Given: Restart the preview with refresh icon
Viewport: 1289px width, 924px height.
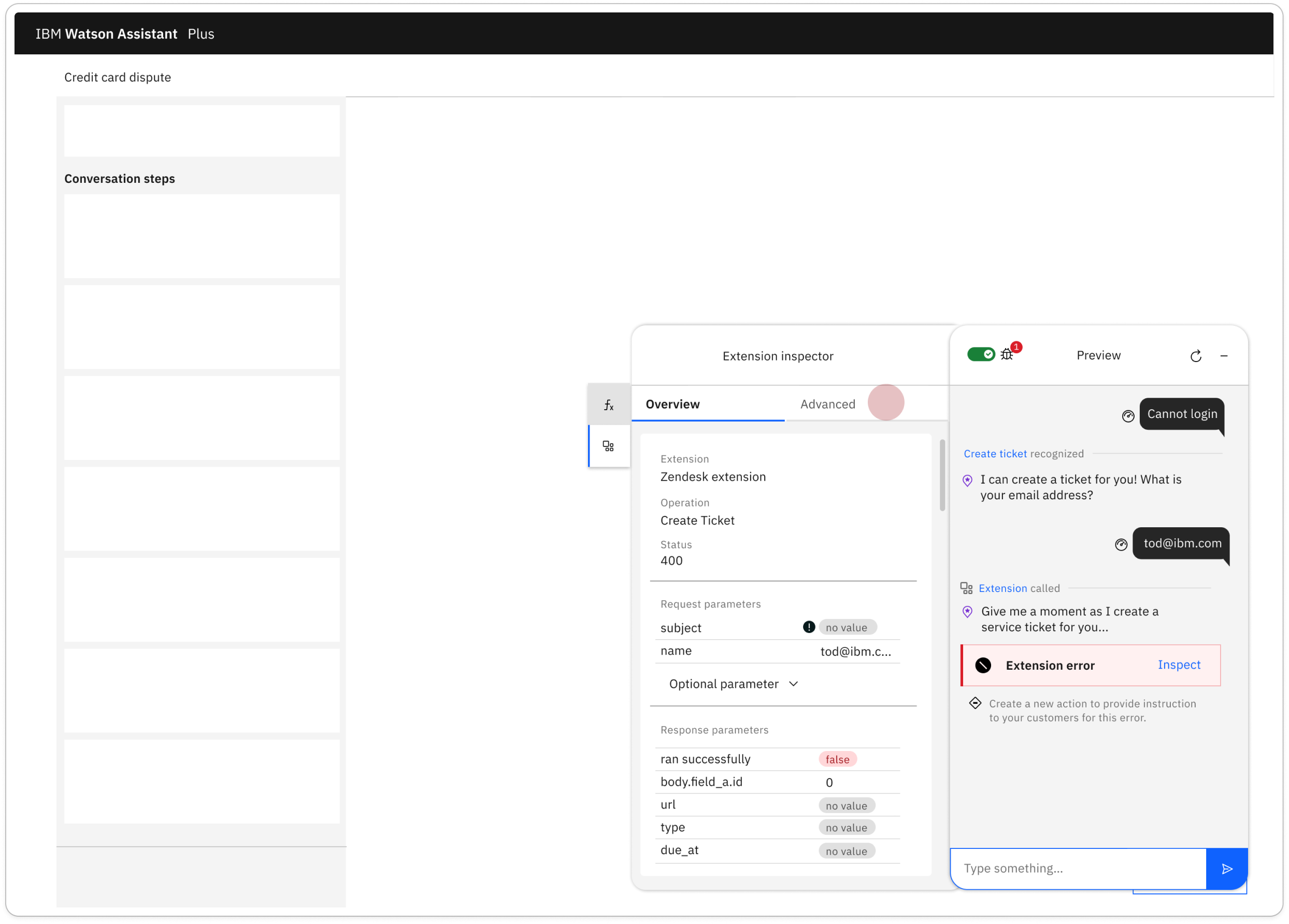Looking at the screenshot, I should [1196, 356].
